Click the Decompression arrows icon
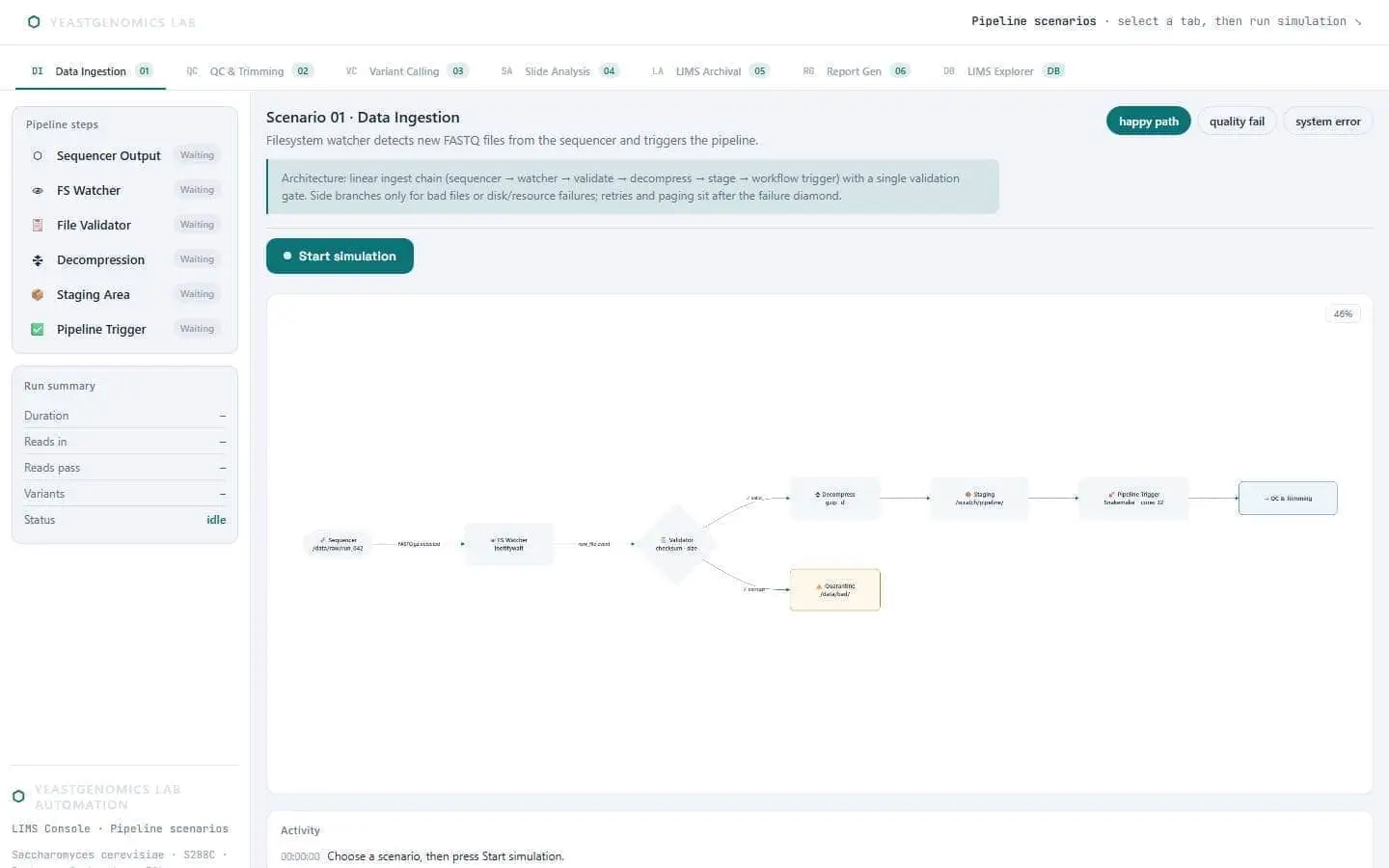This screenshot has height=868, width=1389. 38,259
